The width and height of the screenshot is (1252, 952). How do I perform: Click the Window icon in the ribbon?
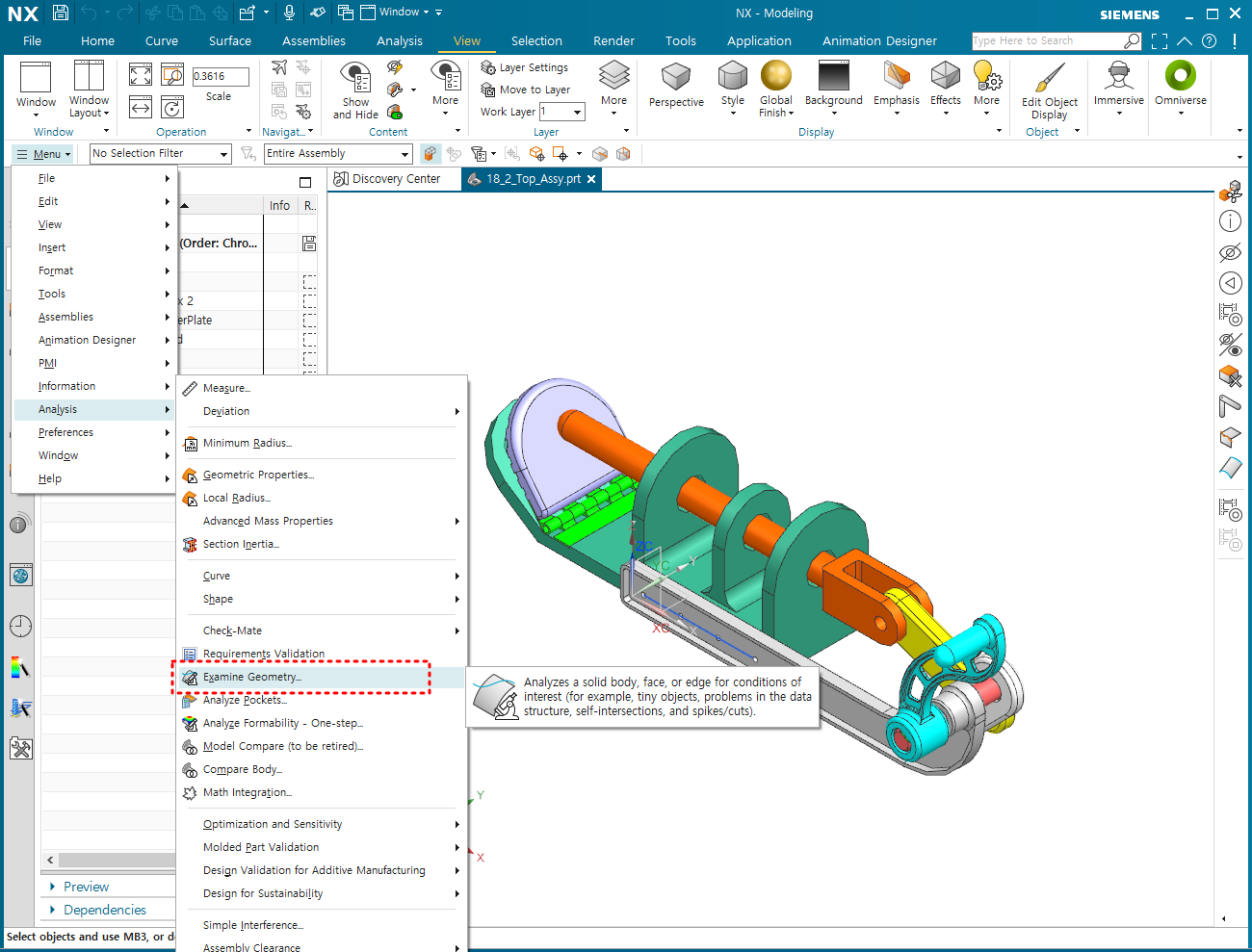tap(36, 76)
